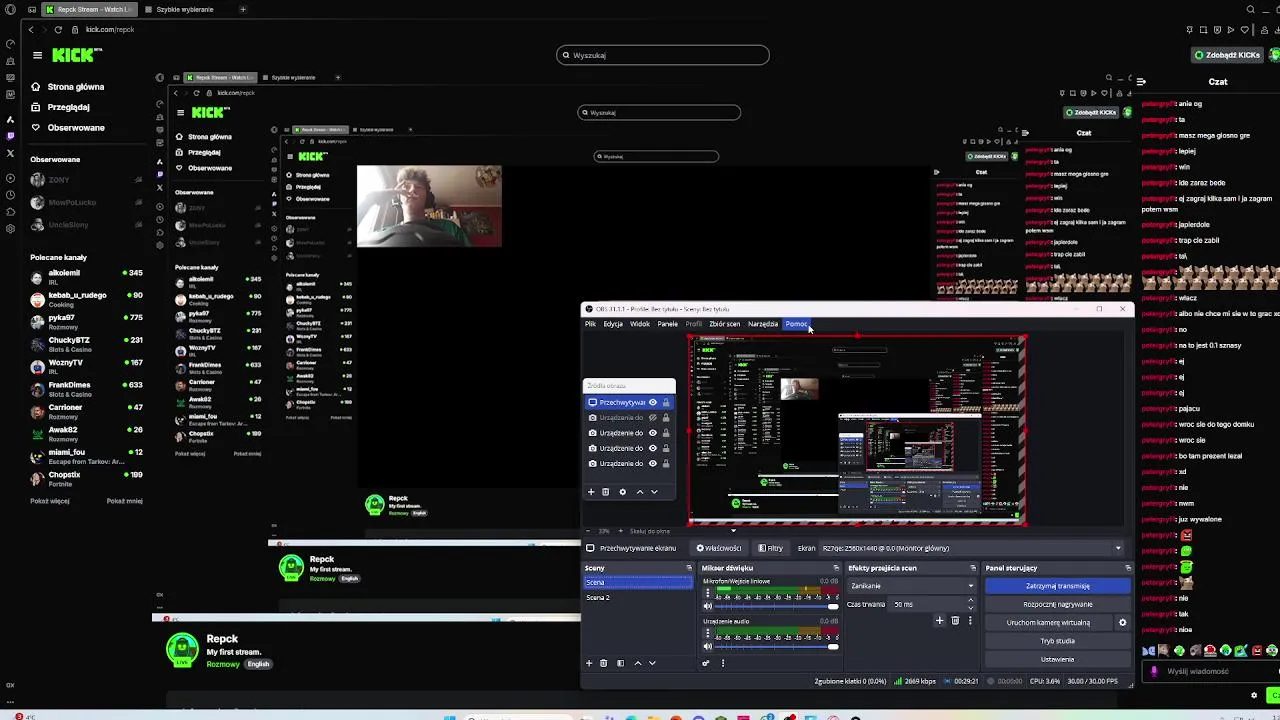Viewport: 1280px width, 720px height.
Task: Open Edycja menu in OBS
Action: [x=613, y=324]
